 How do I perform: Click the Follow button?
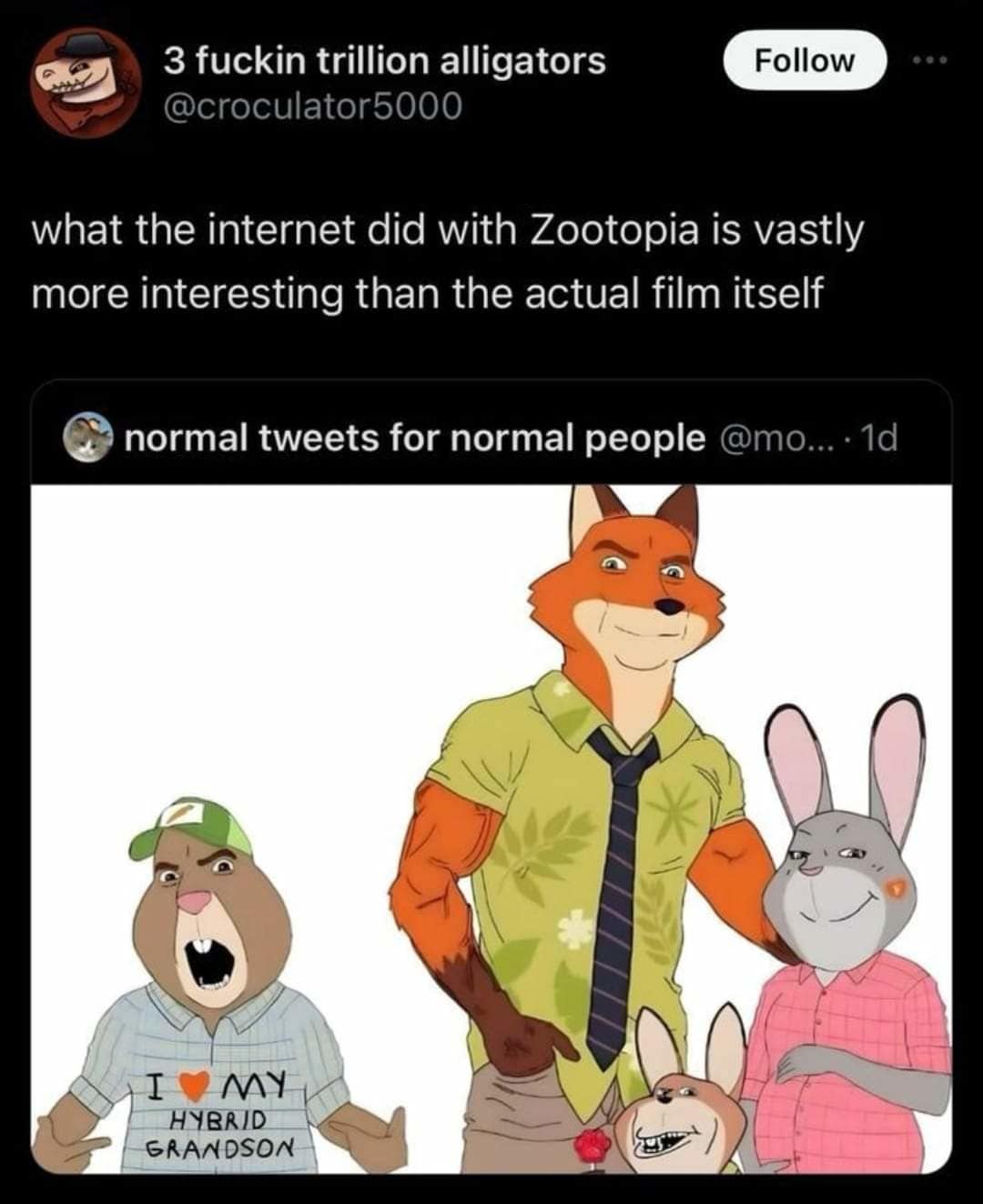[x=805, y=61]
